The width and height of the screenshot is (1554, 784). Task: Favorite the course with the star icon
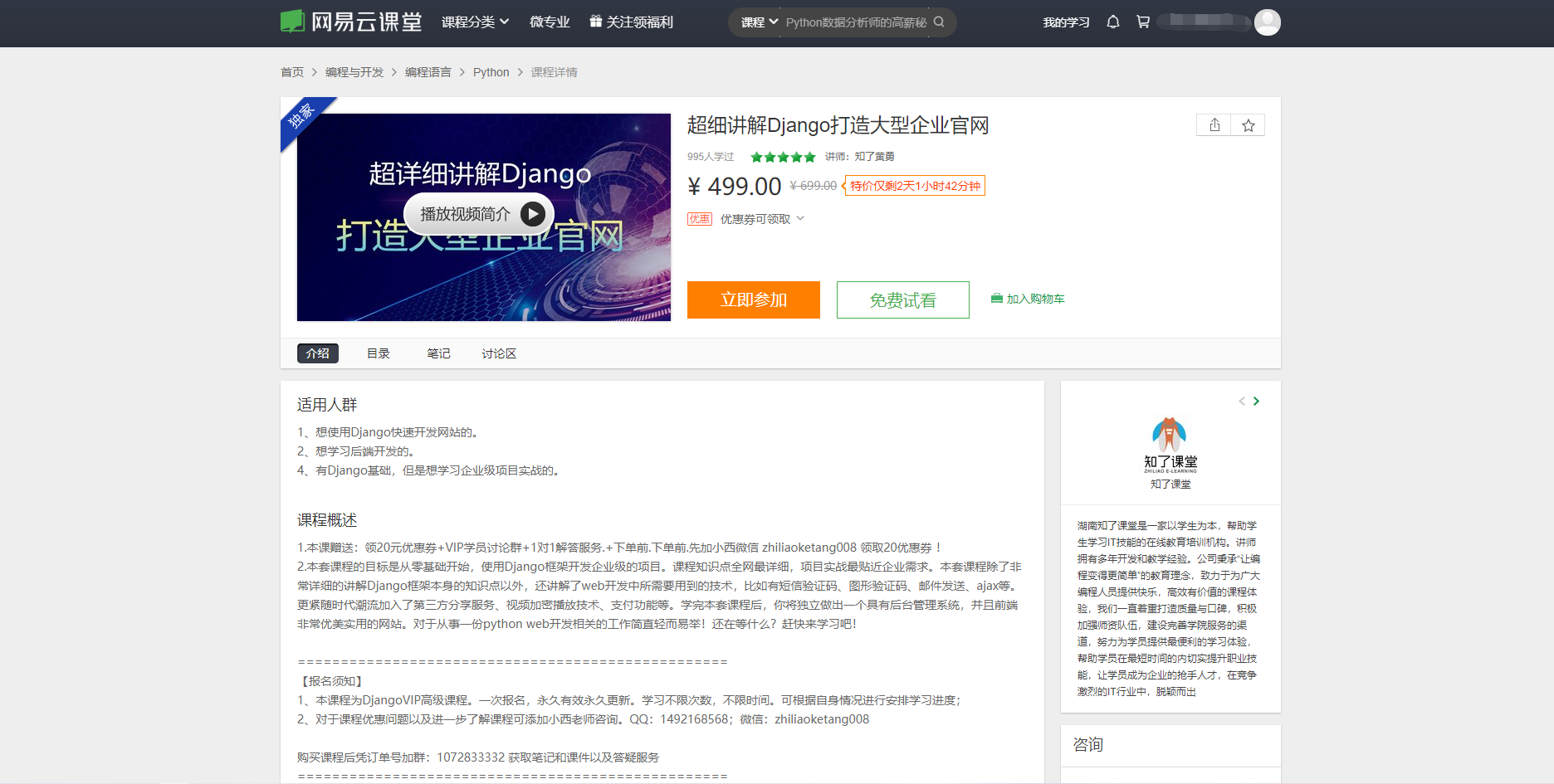click(x=1248, y=125)
